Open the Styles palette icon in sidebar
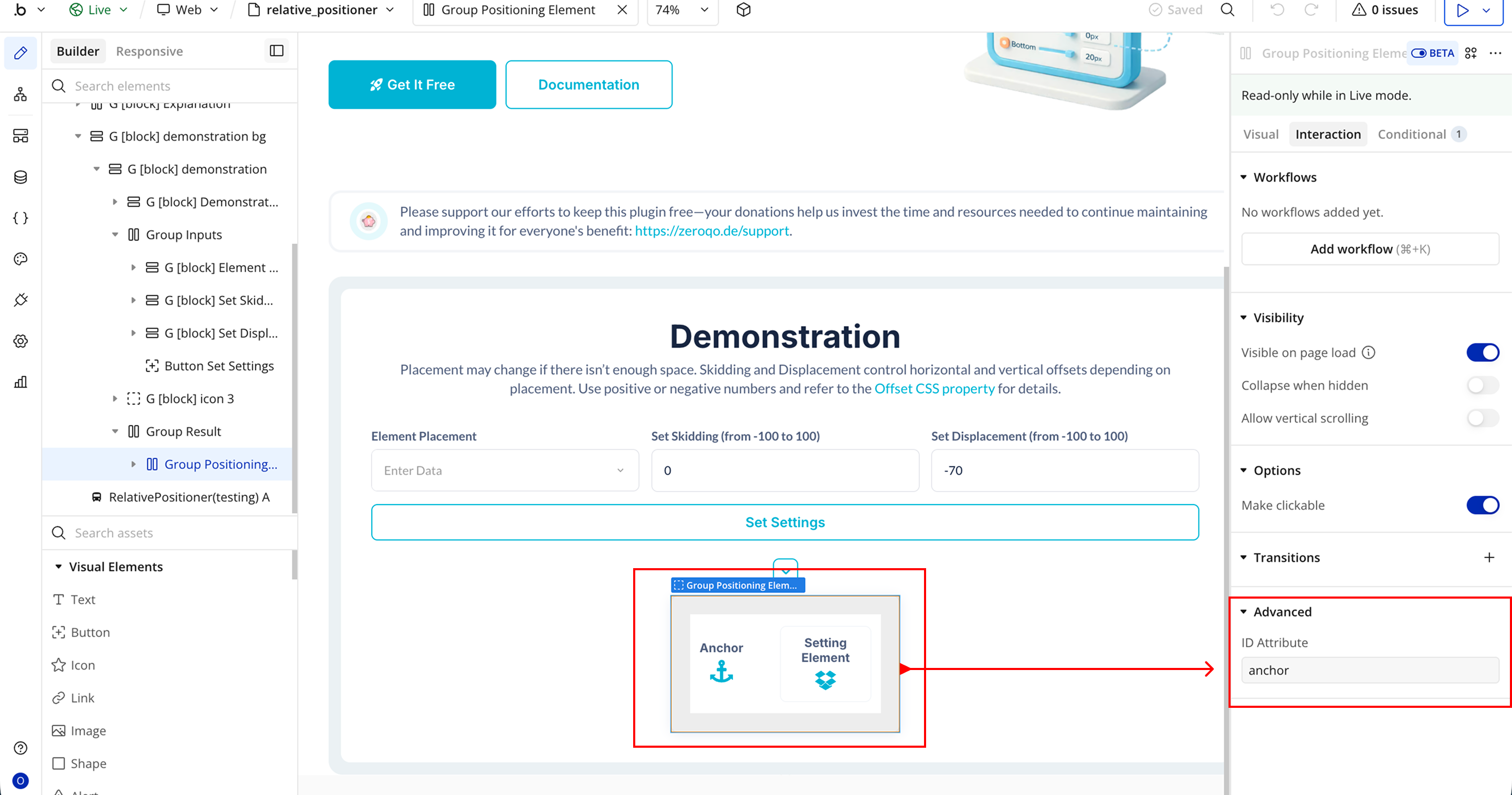The width and height of the screenshot is (1512, 795). [x=20, y=259]
